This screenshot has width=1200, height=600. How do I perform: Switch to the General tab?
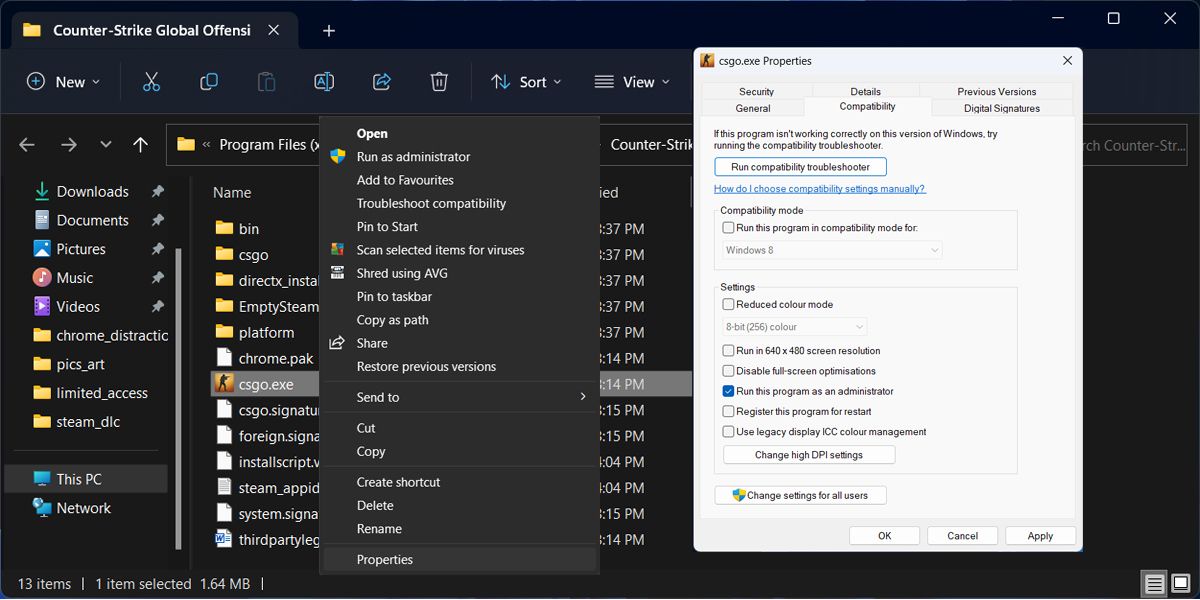click(x=753, y=108)
